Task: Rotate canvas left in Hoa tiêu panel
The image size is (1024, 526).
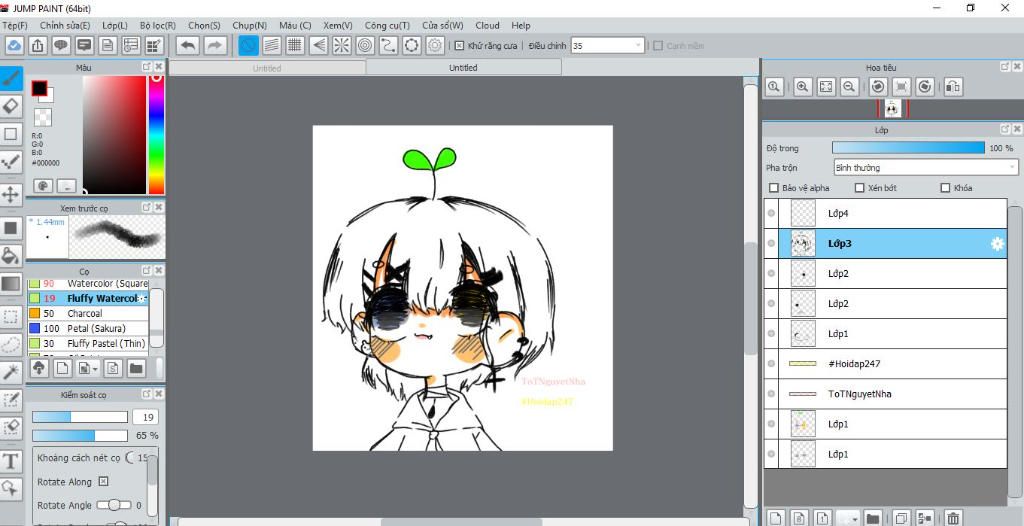Action: pyautogui.click(x=878, y=86)
